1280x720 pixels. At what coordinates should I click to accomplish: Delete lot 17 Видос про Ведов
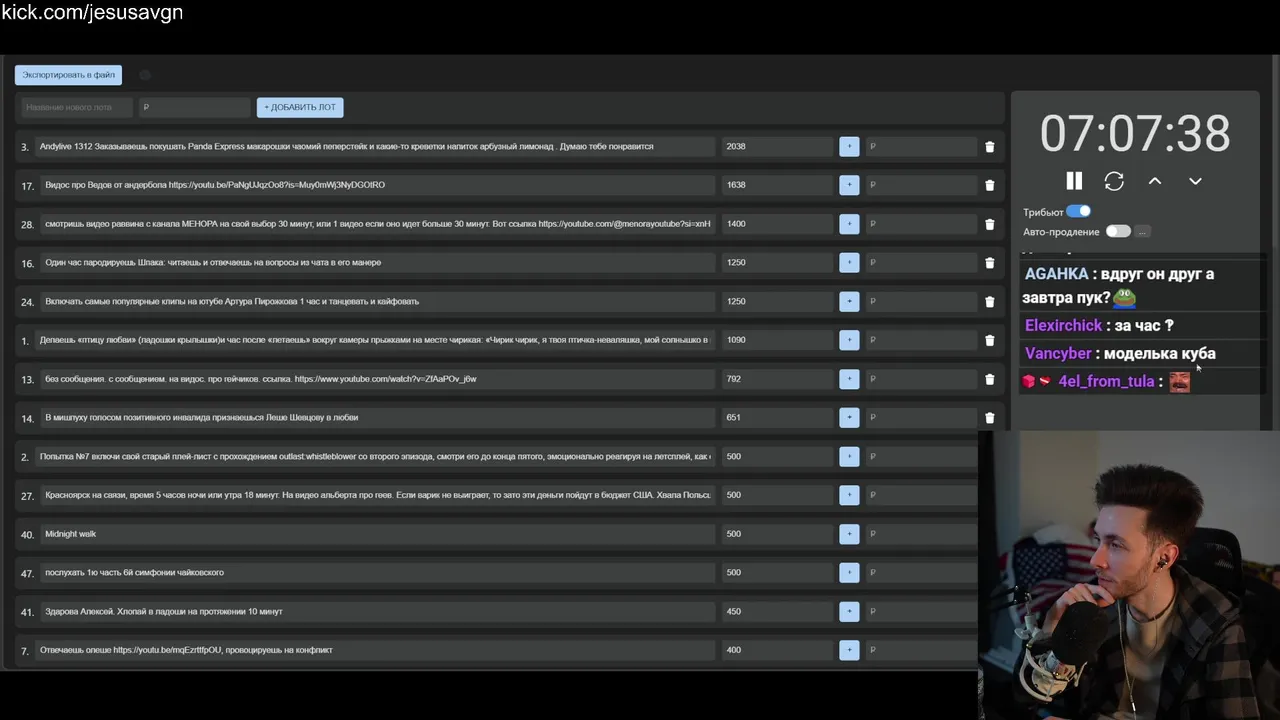[990, 185]
